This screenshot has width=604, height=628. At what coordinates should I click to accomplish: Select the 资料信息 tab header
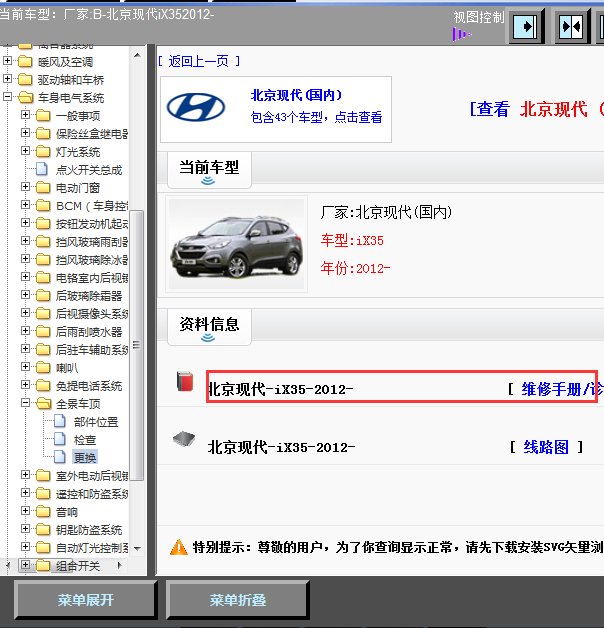209,326
